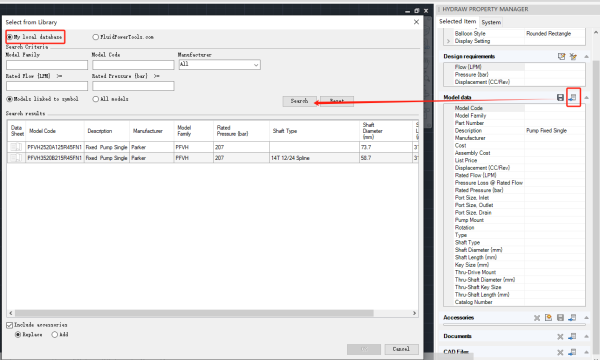
Task: Click the Model data library select icon
Action: [573, 98]
